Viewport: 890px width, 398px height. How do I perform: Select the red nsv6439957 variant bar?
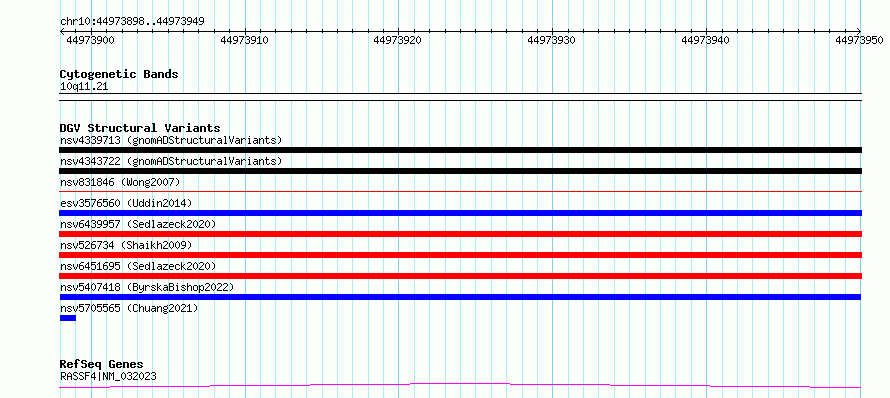460,234
